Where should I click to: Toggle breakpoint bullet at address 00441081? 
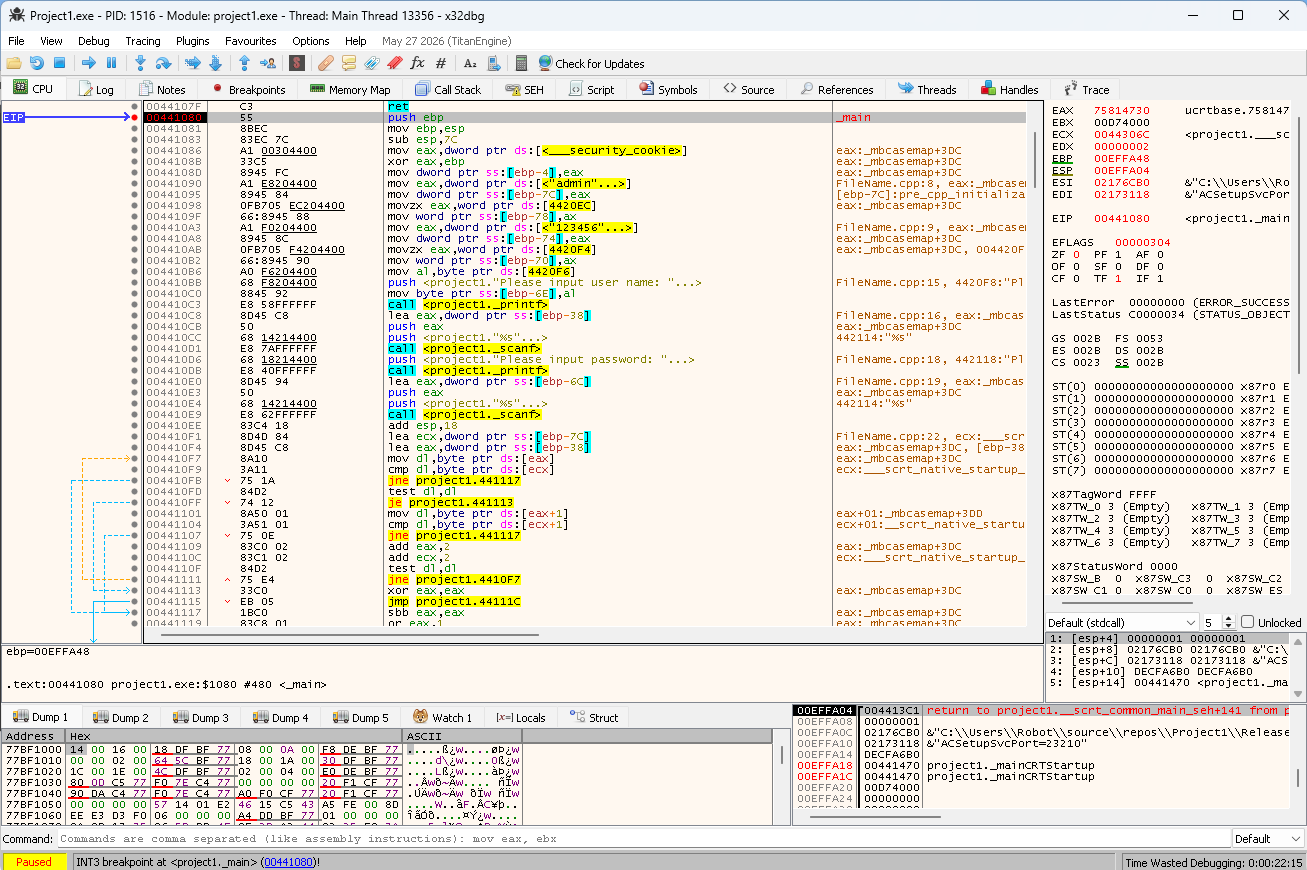tap(135, 128)
